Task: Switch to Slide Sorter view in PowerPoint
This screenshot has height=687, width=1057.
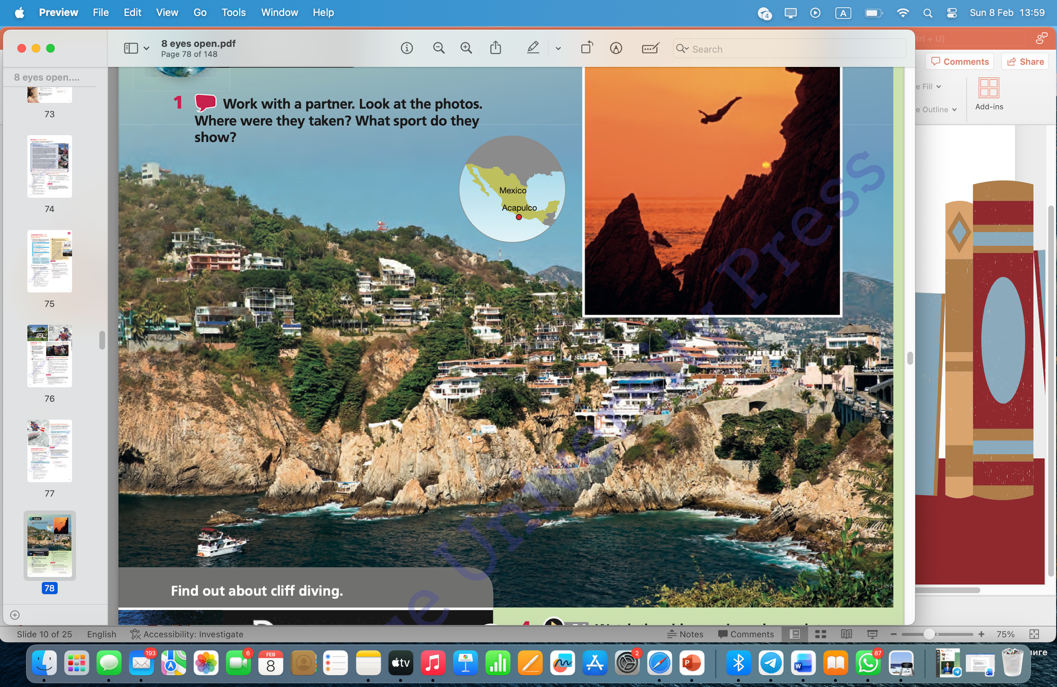Action: (820, 634)
